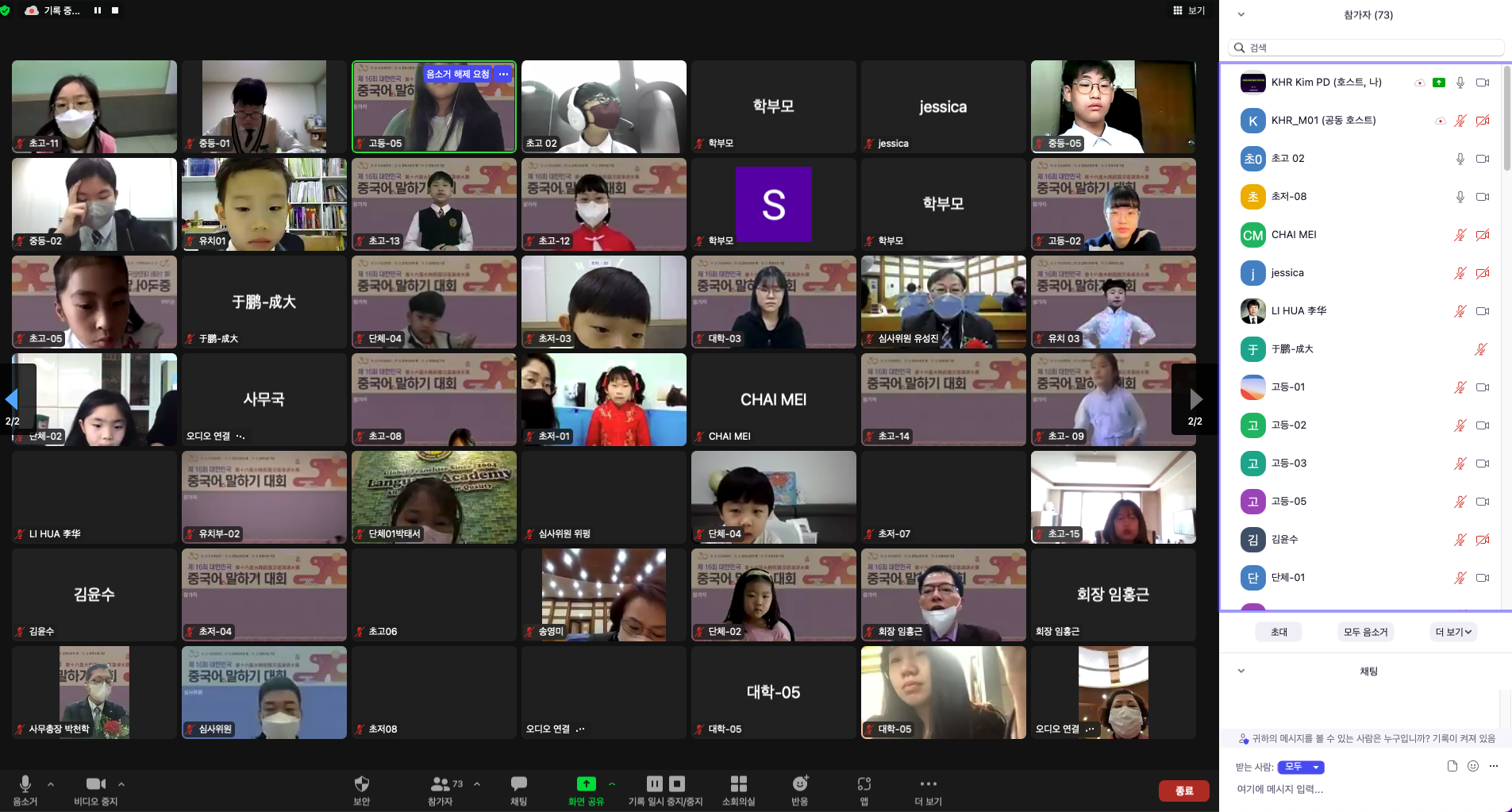
Task: Toggle video stop button in bottom toolbar
Action: [95, 784]
